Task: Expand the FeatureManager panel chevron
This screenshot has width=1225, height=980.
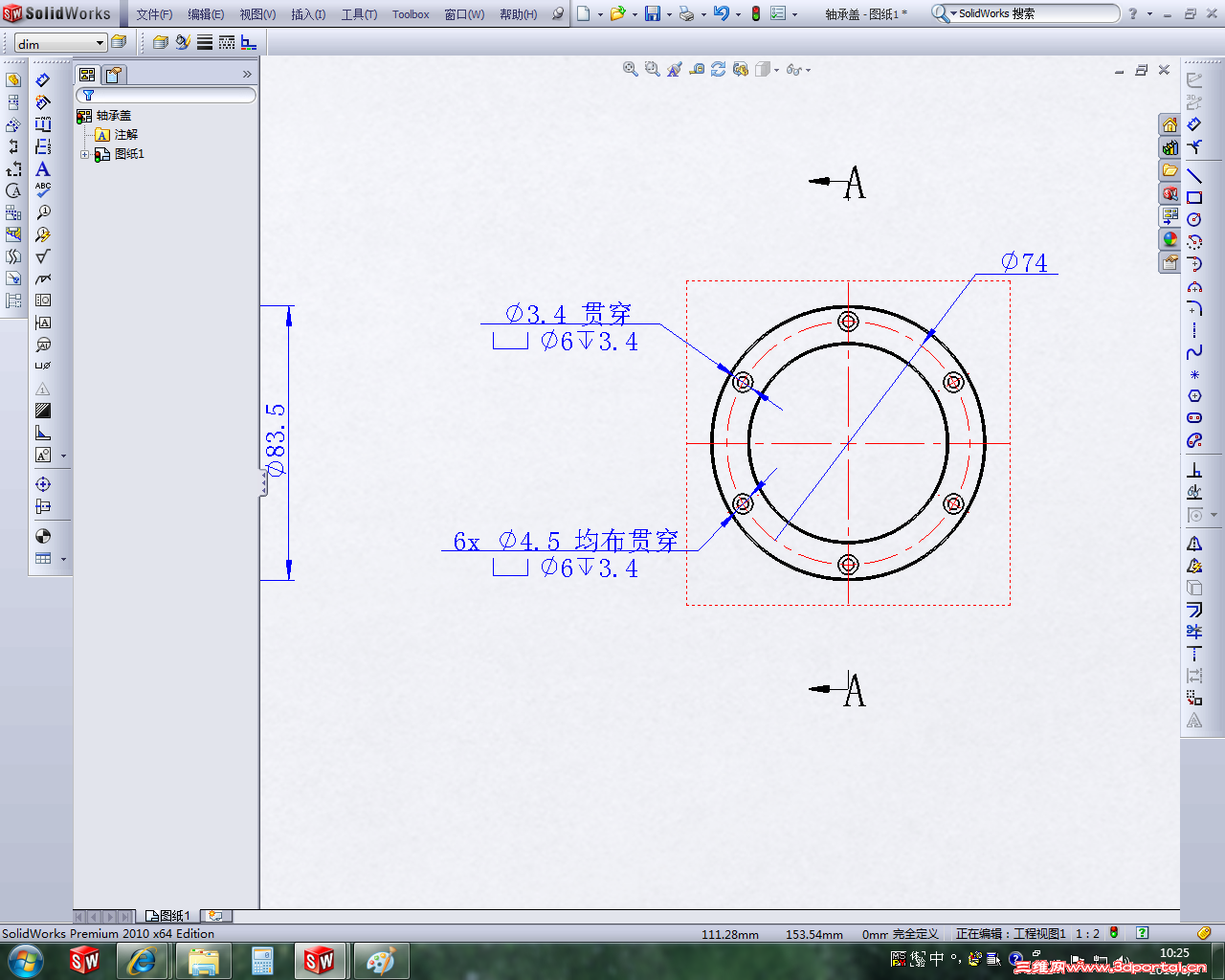Action: [247, 75]
